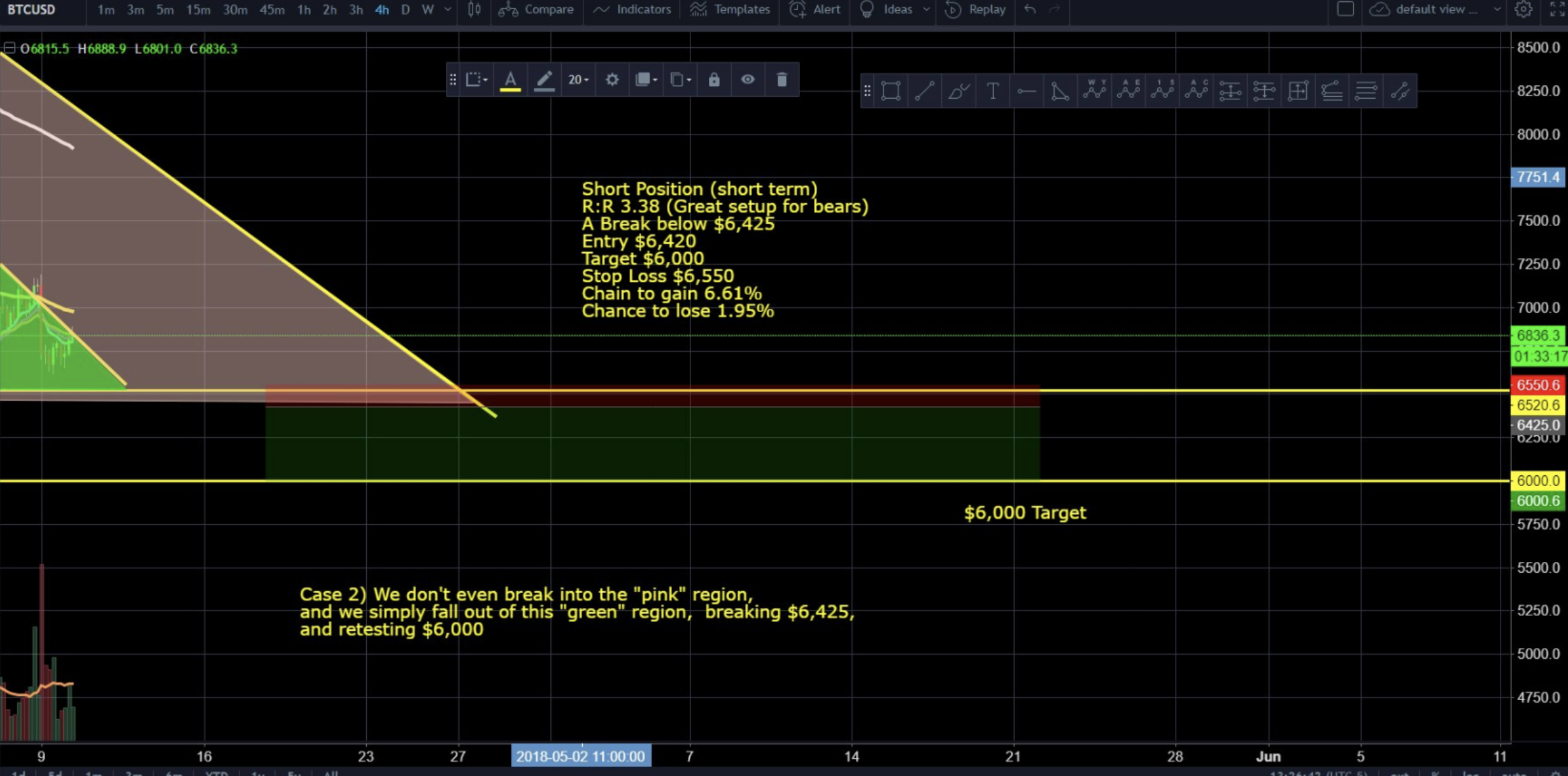The width and height of the screenshot is (1568, 776).
Task: Click the 7751.4 price axis label
Action: [1539, 177]
